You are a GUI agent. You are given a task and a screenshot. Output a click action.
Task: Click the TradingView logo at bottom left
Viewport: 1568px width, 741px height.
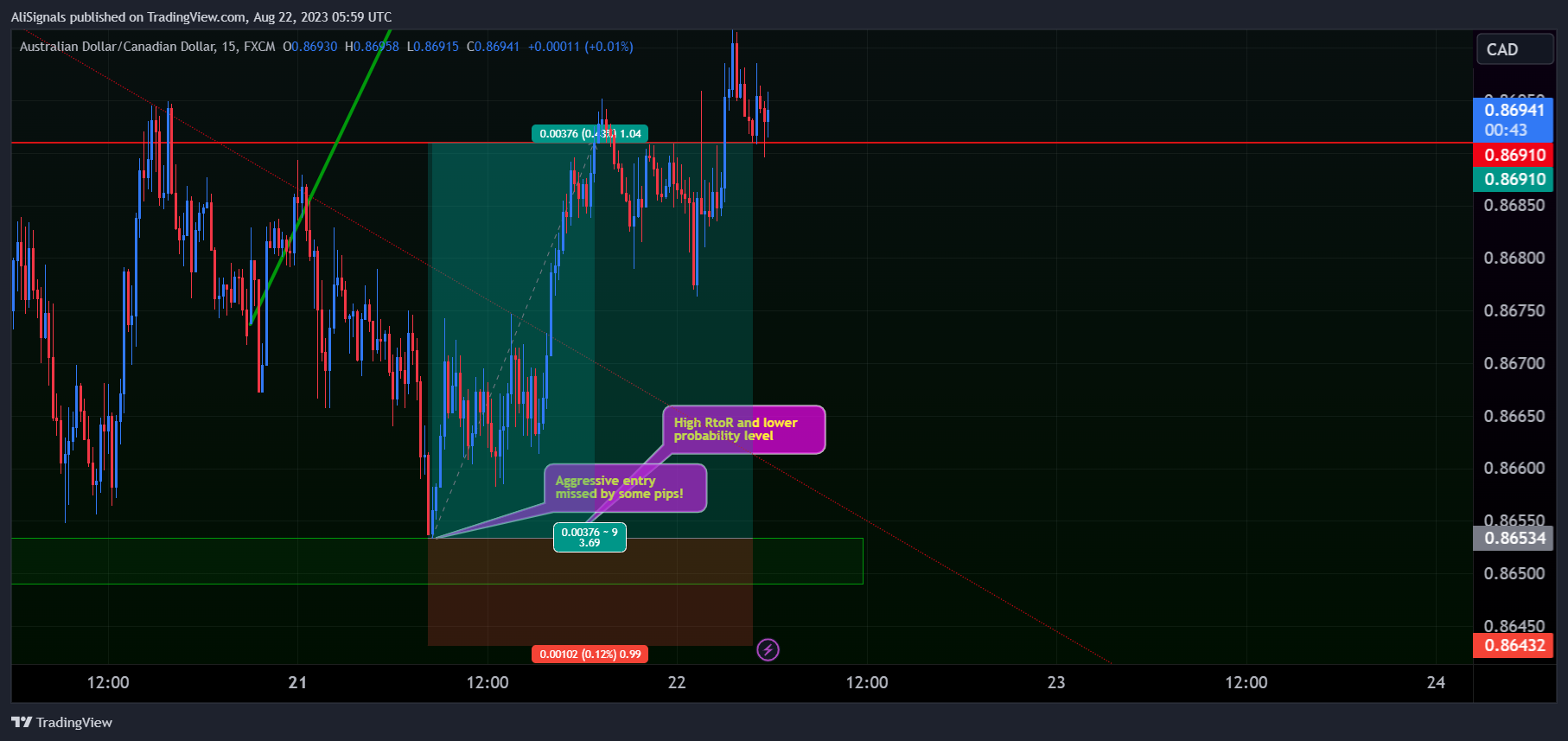[61, 722]
